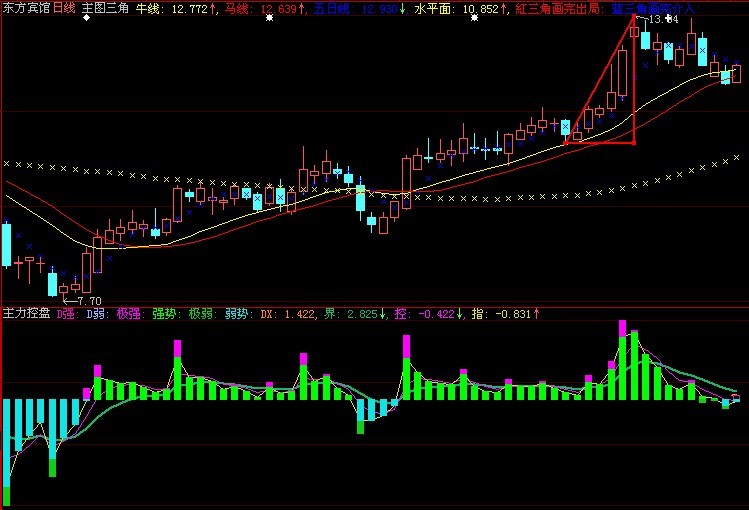
Task: Click the D强 legend label
Action: coord(65,314)
